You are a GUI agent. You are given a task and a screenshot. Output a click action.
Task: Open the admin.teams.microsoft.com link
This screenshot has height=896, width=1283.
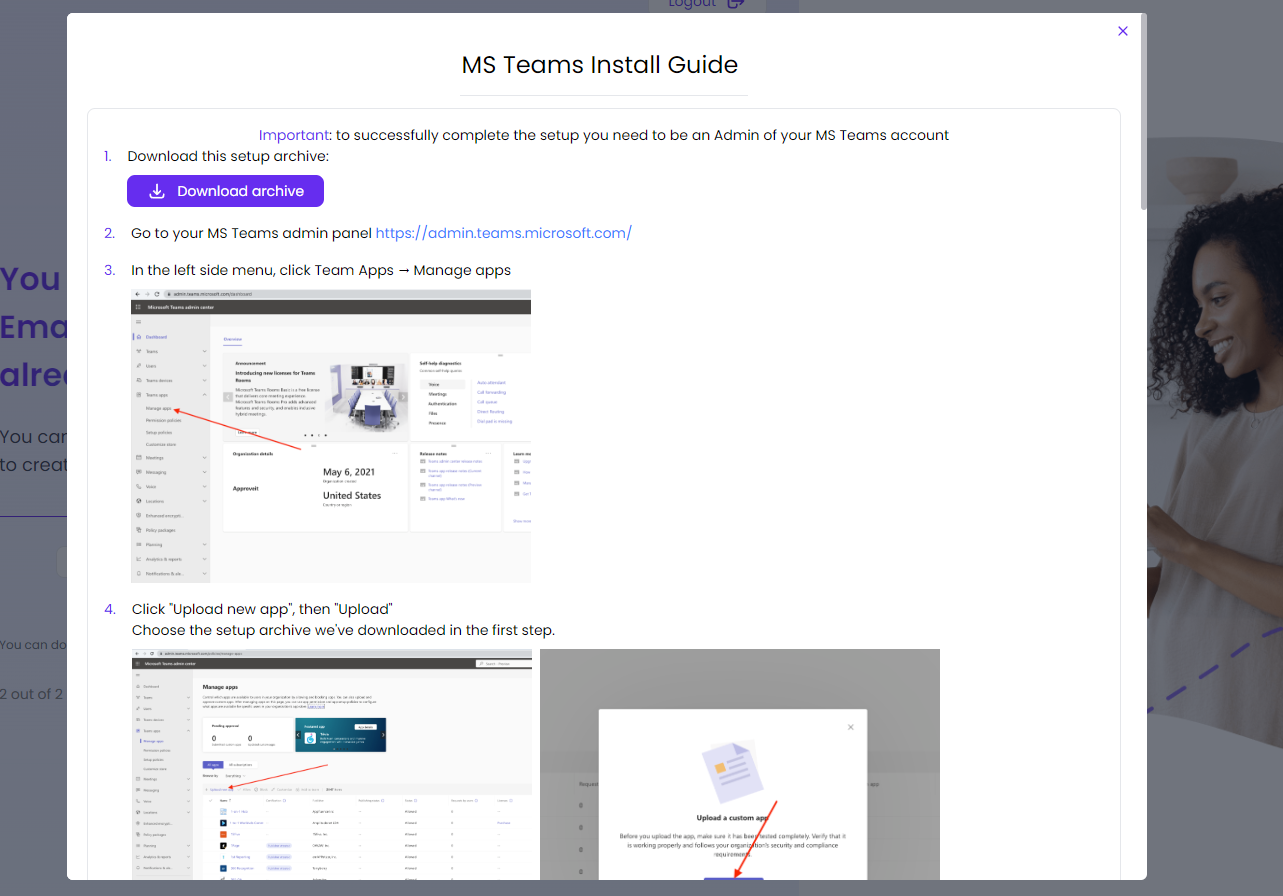click(x=503, y=233)
